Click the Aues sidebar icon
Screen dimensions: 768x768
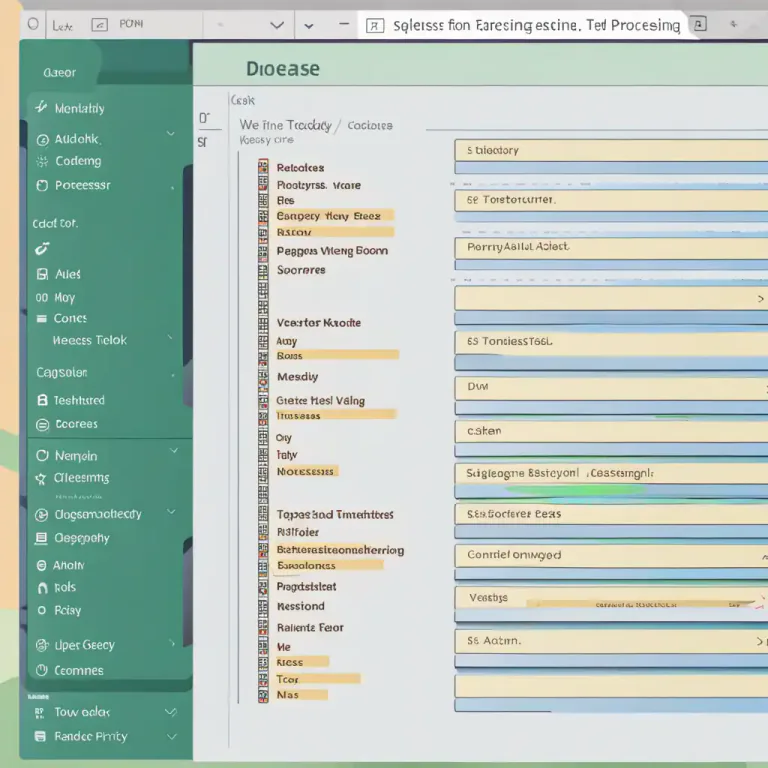pyautogui.click(x=43, y=274)
